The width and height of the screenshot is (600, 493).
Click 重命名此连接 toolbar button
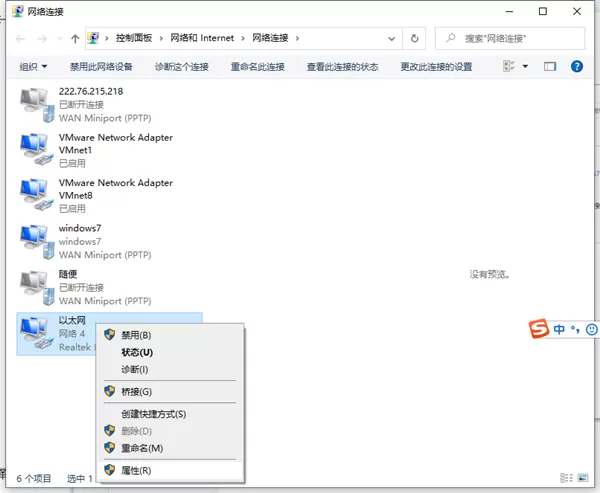[258, 67]
